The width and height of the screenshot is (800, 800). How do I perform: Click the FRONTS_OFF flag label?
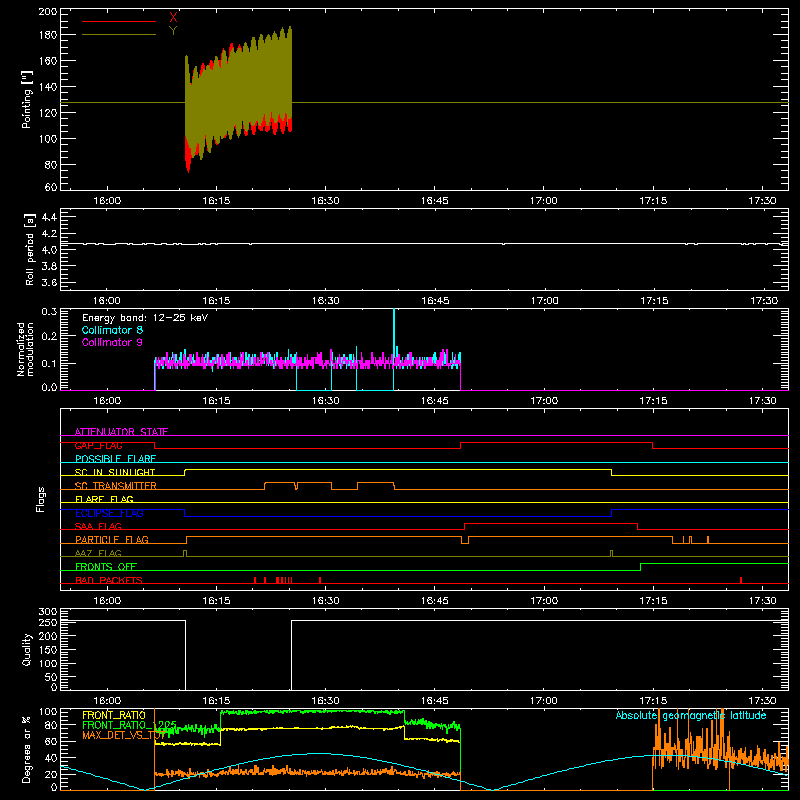(106, 566)
